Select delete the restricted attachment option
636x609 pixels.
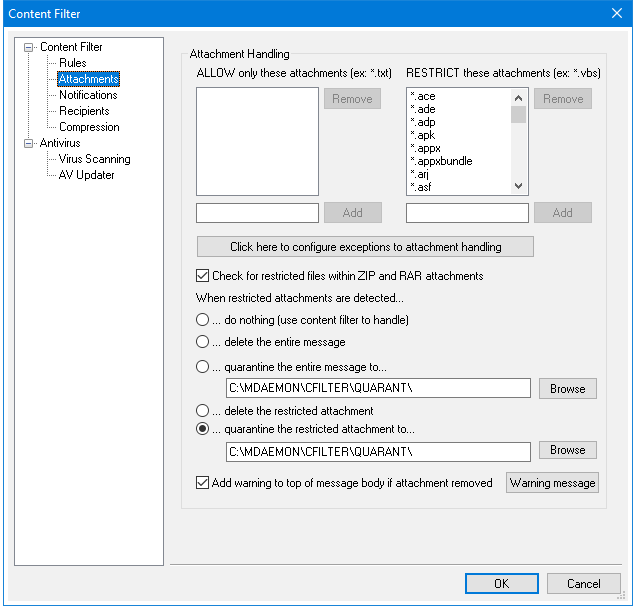pos(203,411)
